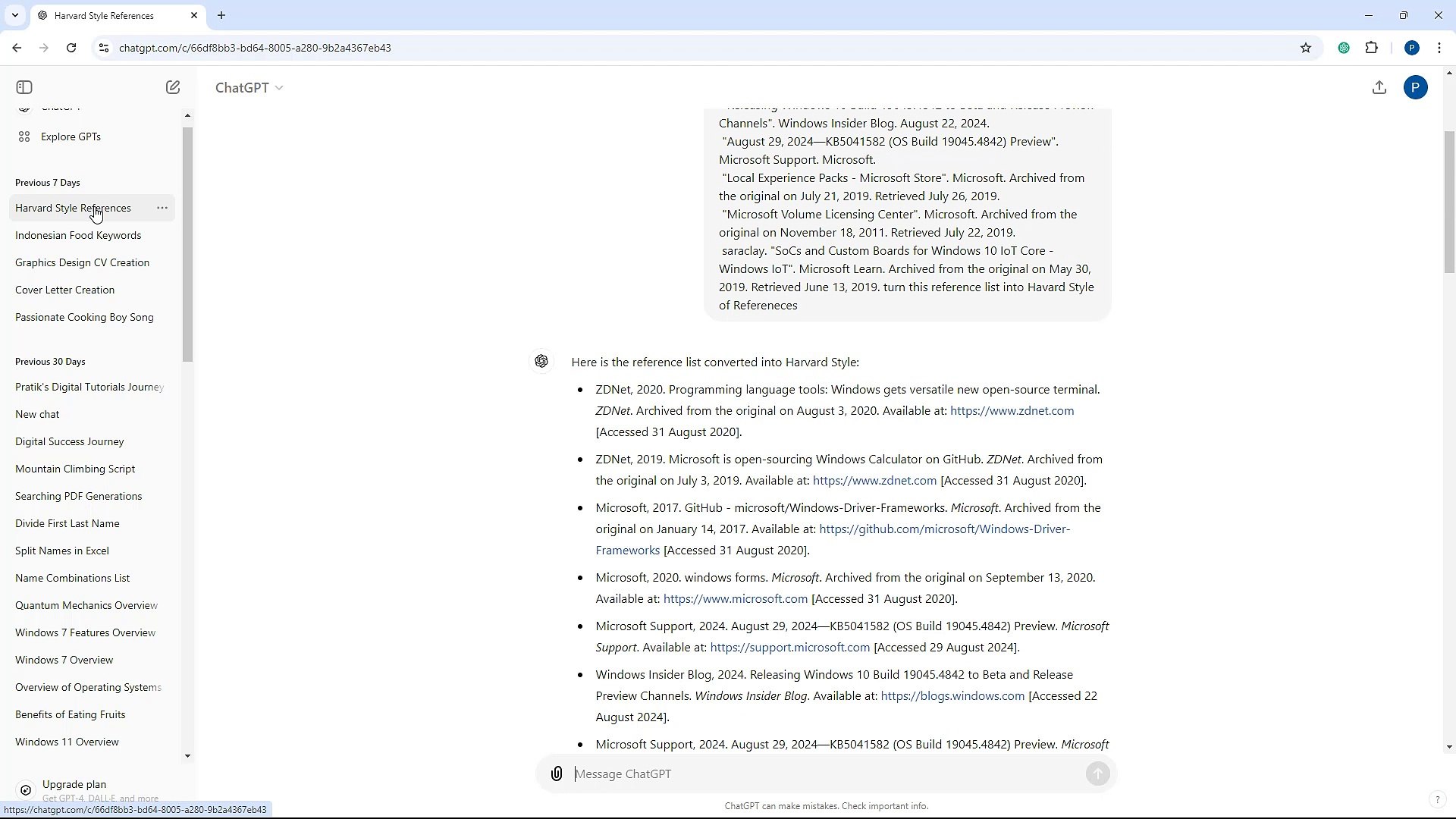Click the paperclip attach file icon

(x=557, y=773)
